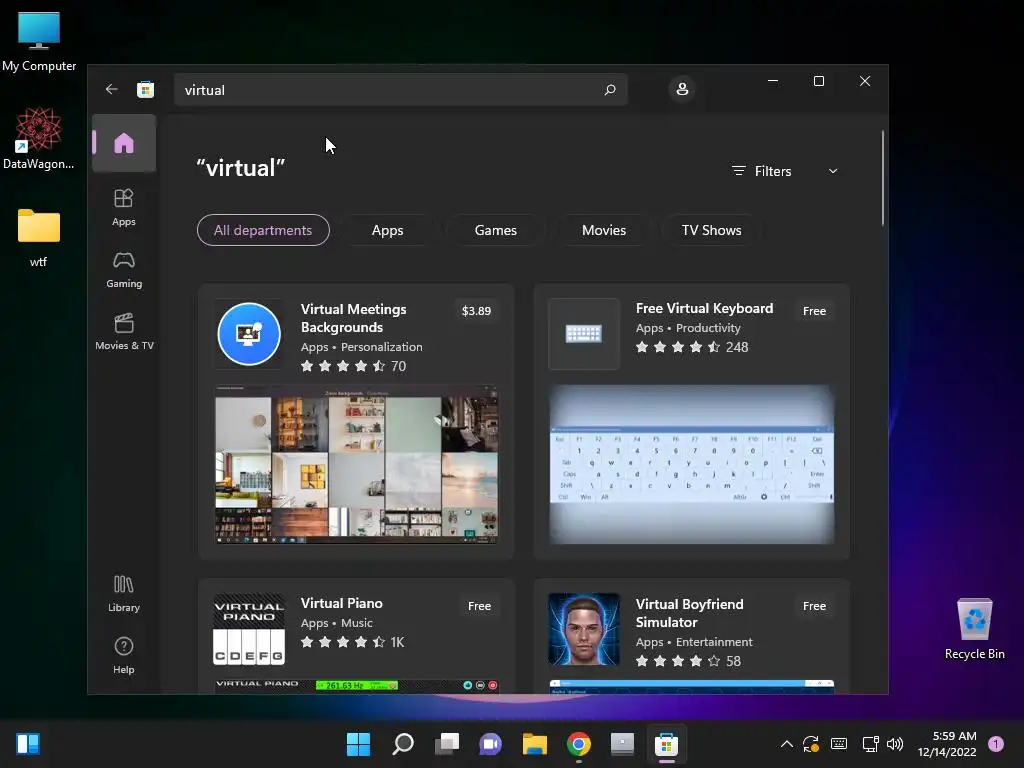Expand the Filters dropdown
Image resolution: width=1024 pixels, height=768 pixels.
pyautogui.click(x=784, y=171)
